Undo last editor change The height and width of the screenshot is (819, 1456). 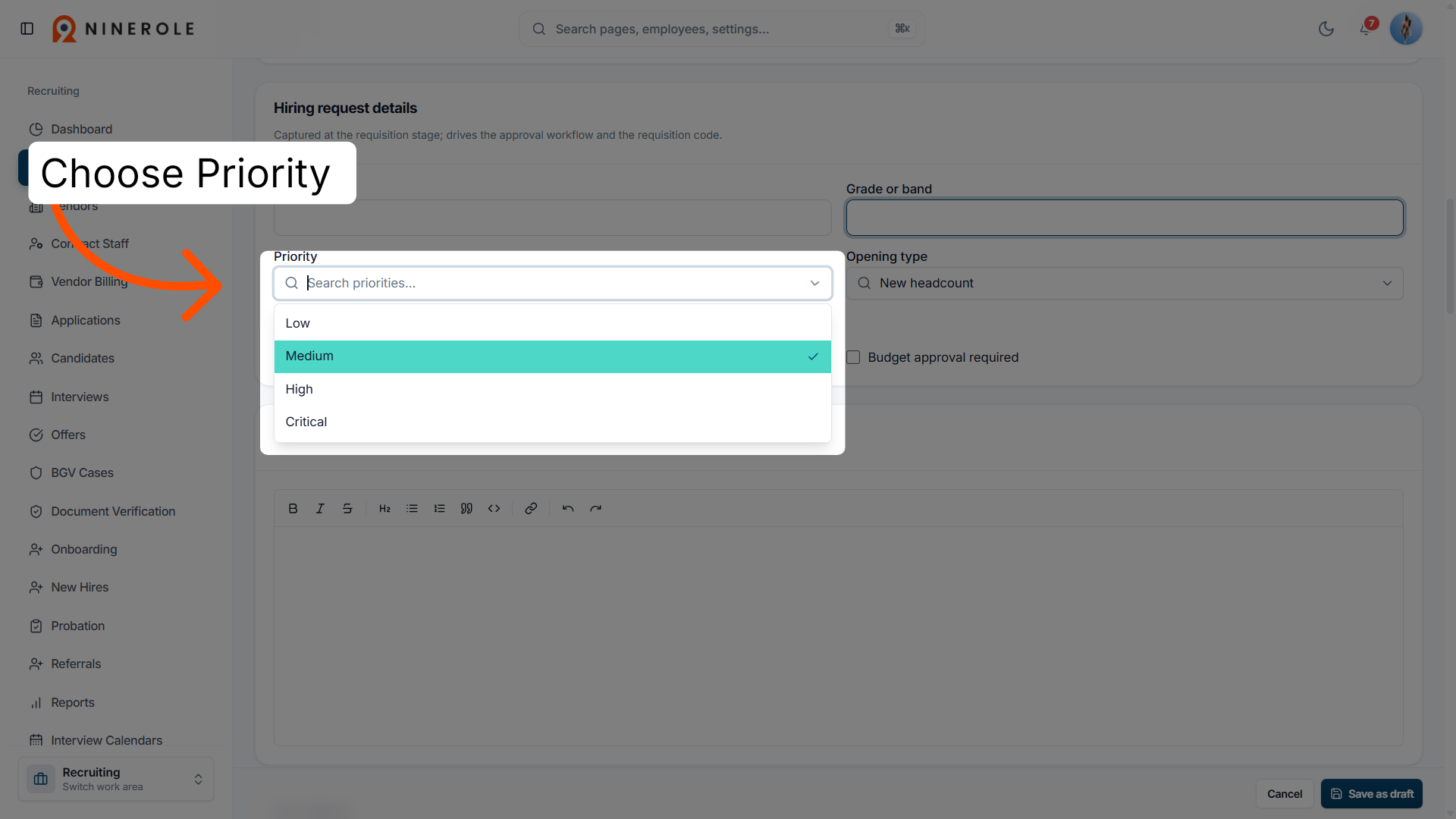[x=568, y=509]
